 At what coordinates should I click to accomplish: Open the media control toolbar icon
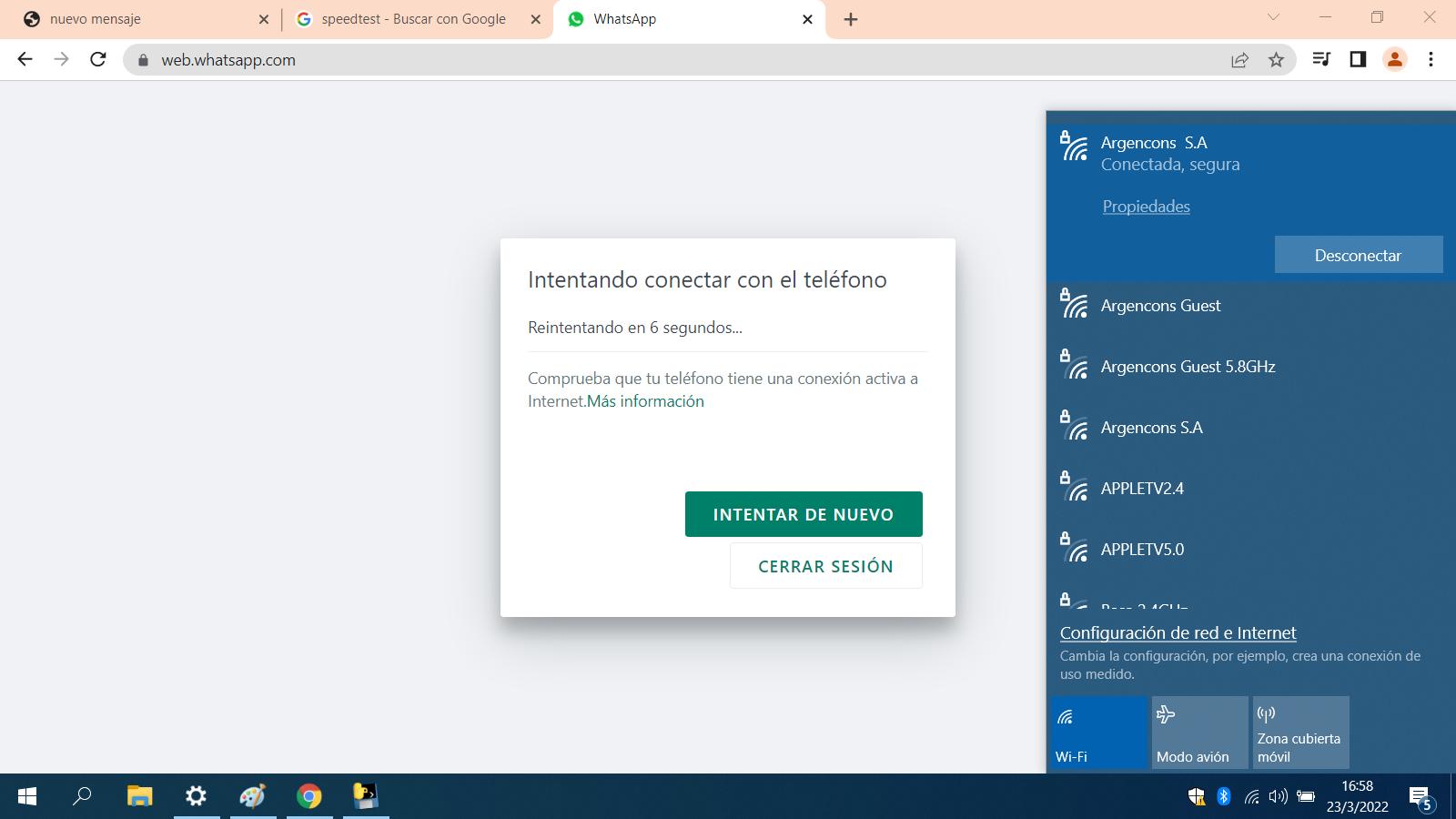(1321, 60)
